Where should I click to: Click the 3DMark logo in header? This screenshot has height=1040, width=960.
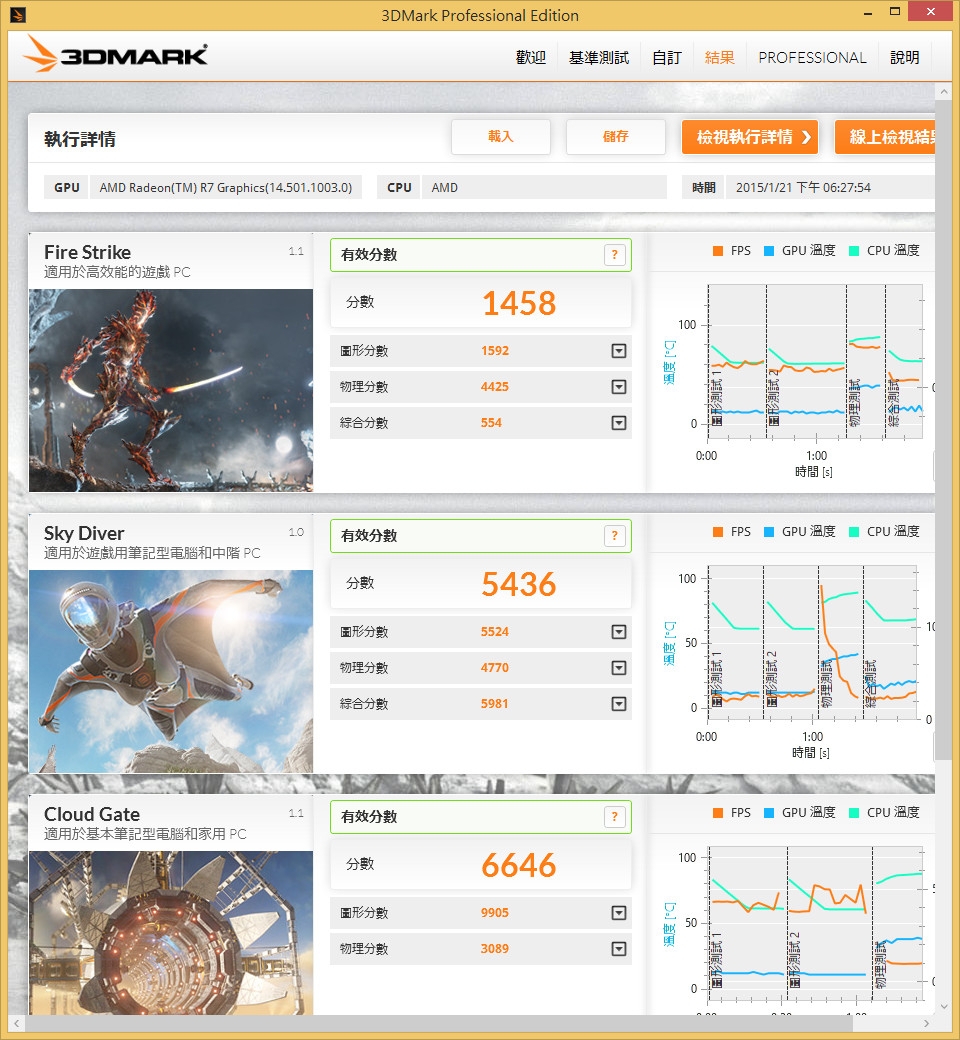point(115,54)
